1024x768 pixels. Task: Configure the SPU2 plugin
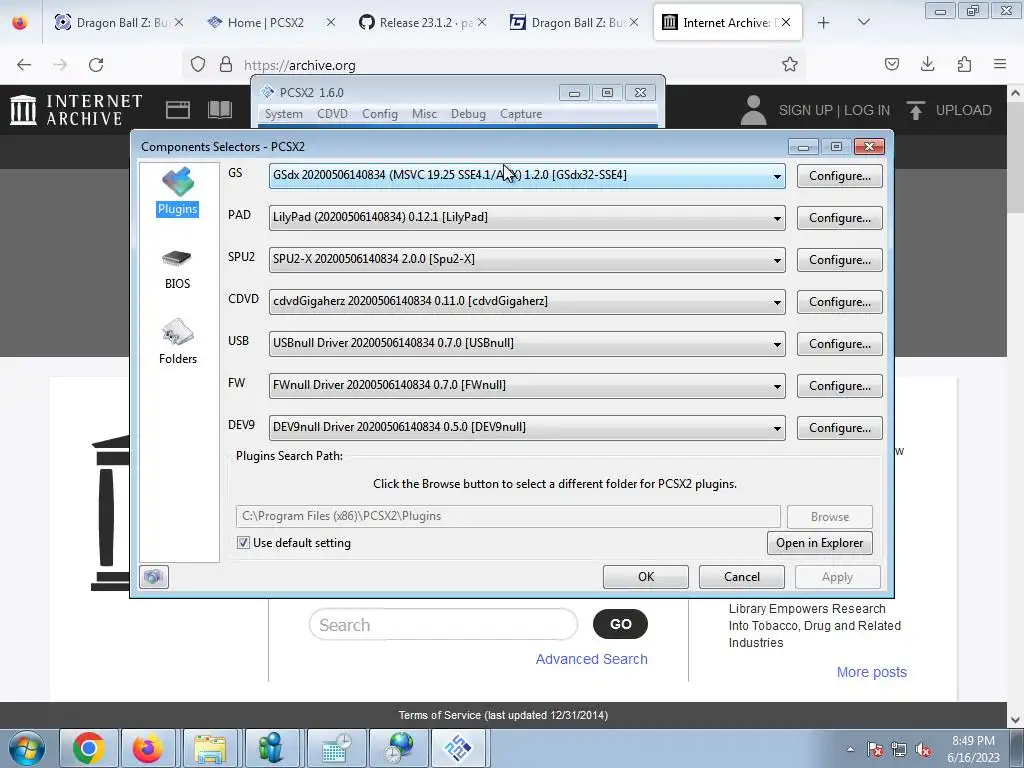(x=840, y=260)
